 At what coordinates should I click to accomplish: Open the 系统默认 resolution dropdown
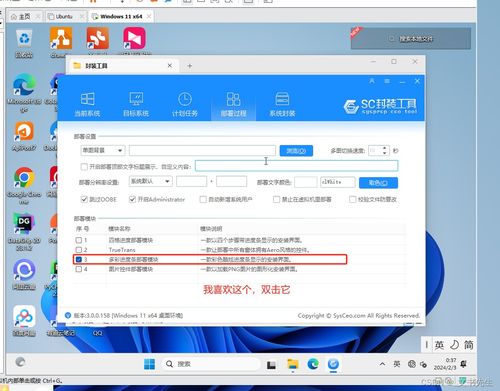(150, 181)
